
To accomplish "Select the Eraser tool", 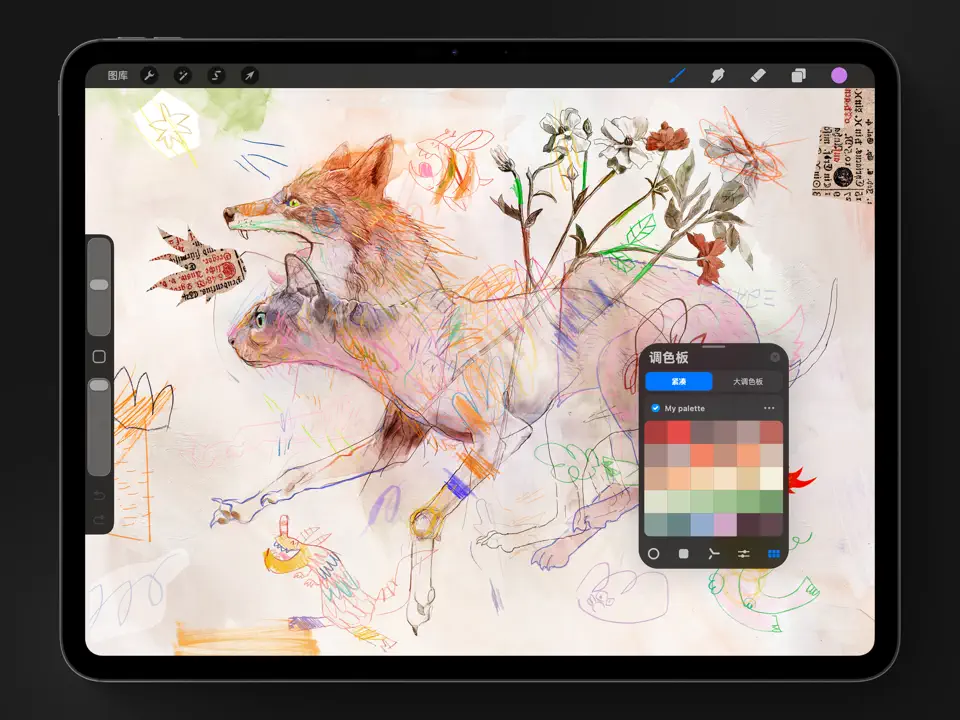I will 757,75.
